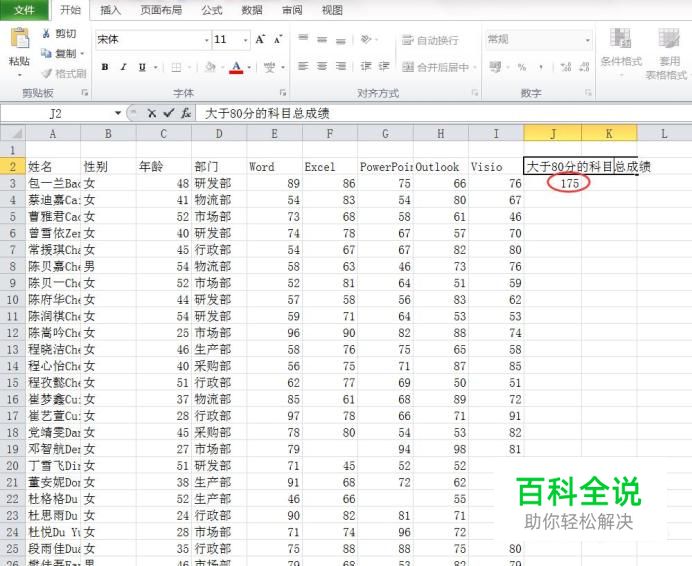This screenshot has height=566, width=692.
Task: Open the File (文件) tab
Action: [24, 10]
